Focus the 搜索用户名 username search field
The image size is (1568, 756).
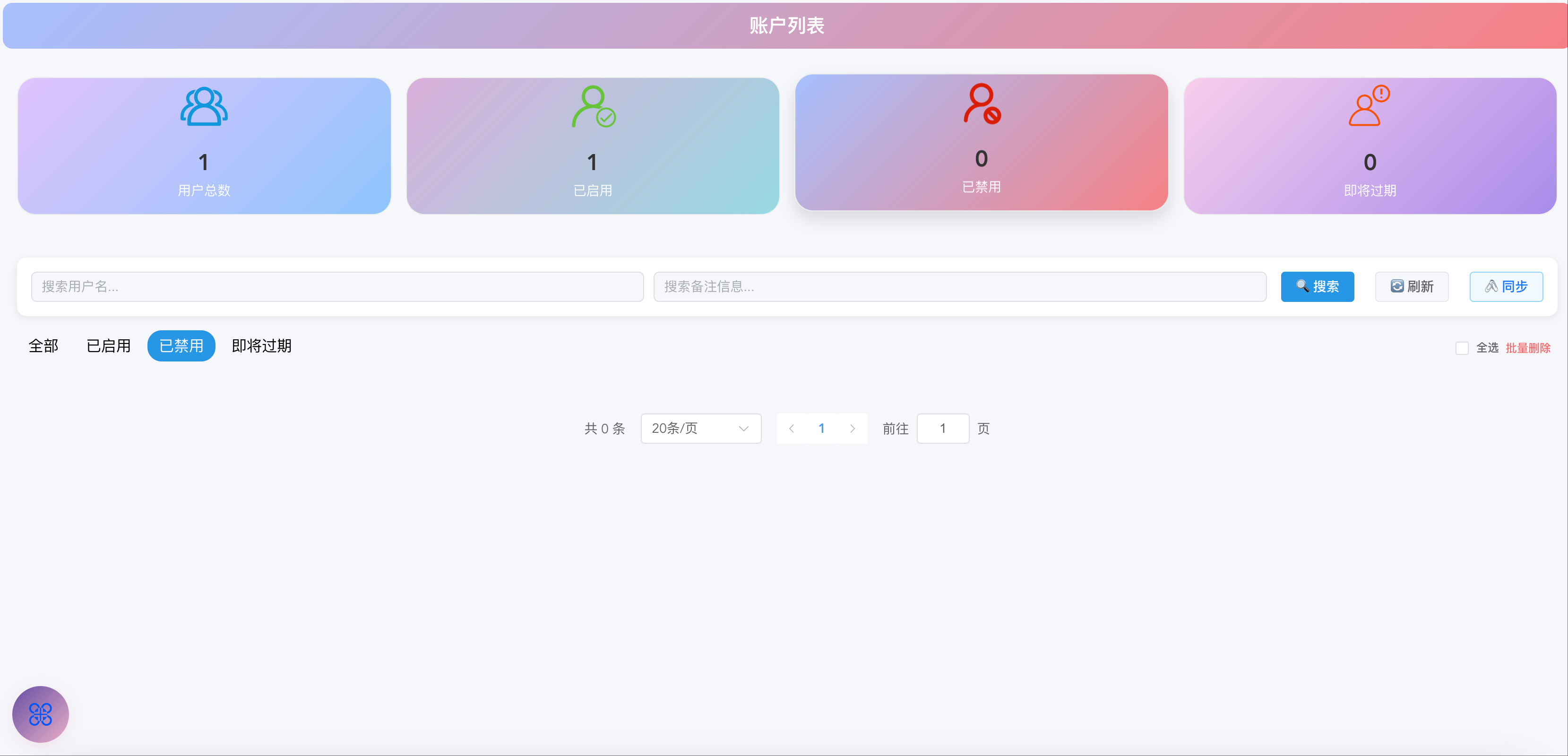click(x=337, y=287)
